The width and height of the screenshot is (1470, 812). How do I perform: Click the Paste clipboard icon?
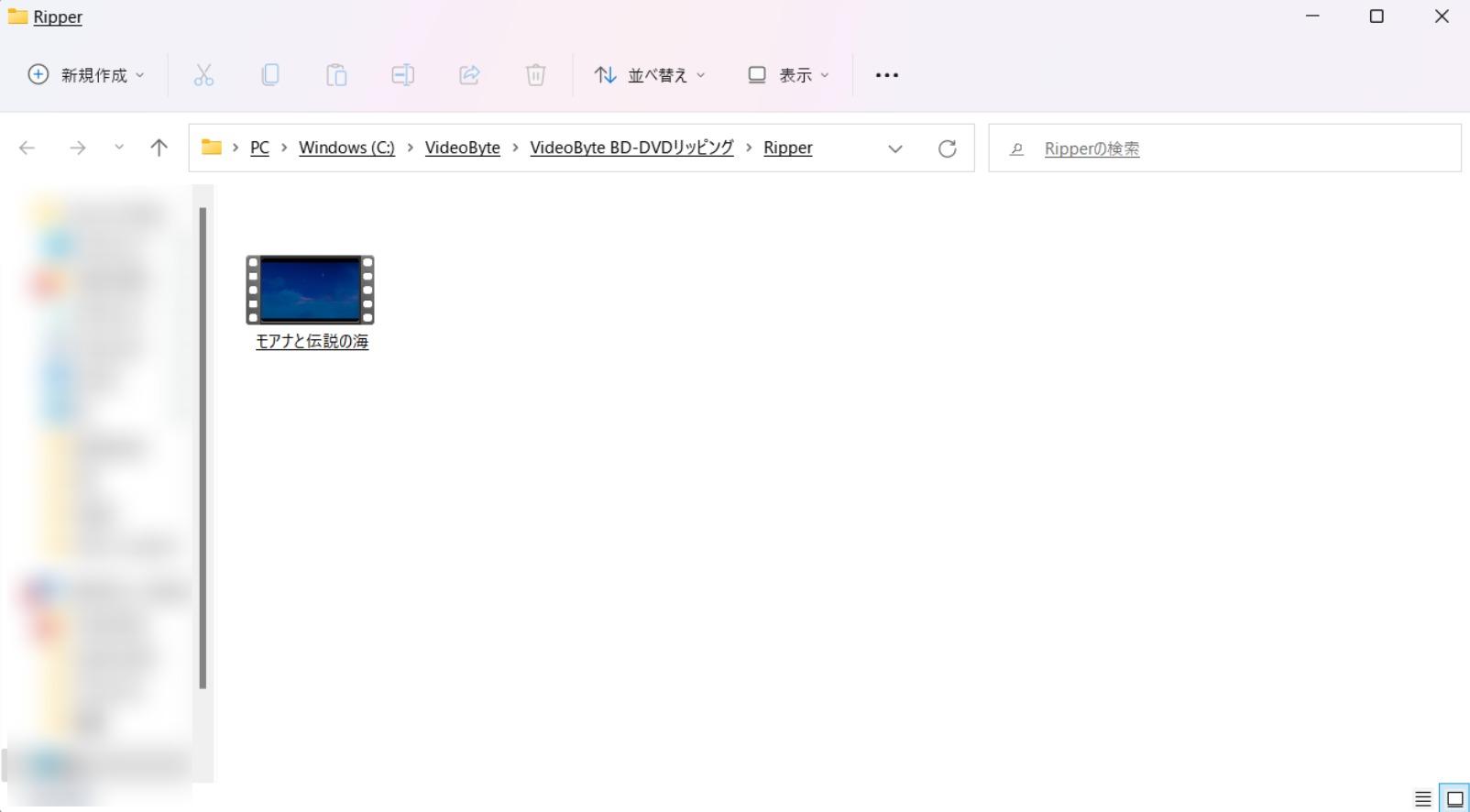point(336,75)
